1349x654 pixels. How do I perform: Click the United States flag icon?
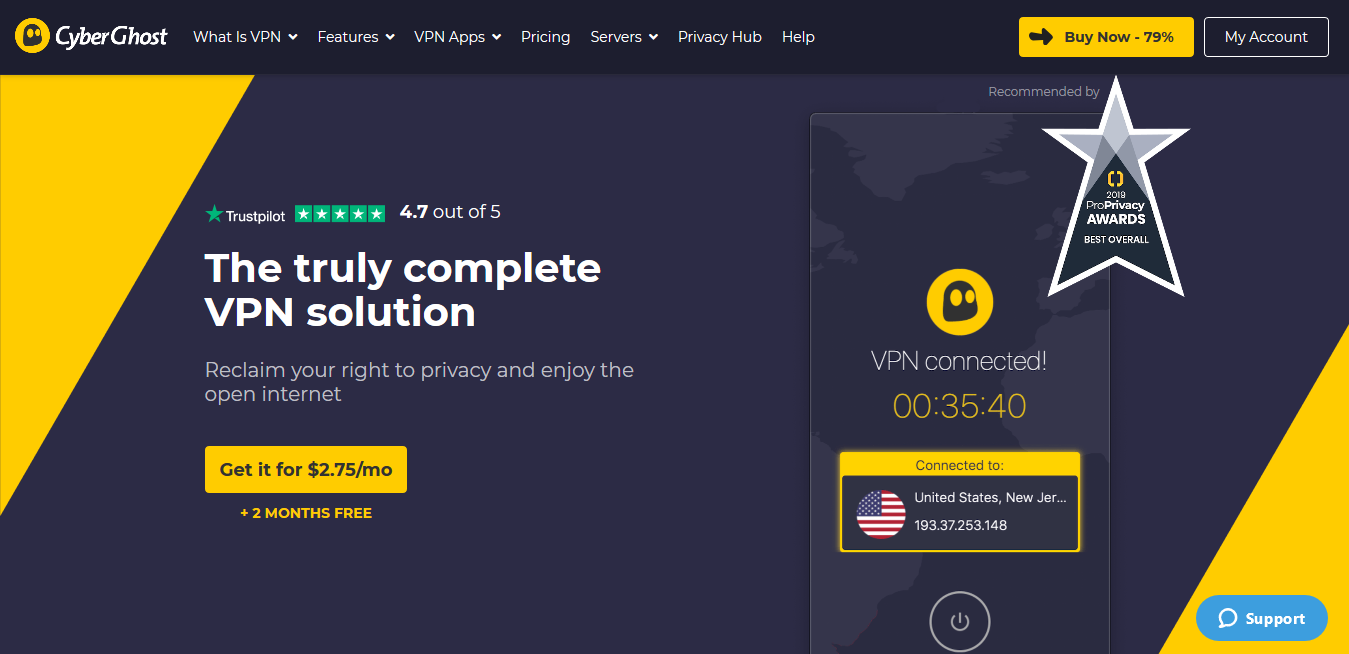pos(881,514)
